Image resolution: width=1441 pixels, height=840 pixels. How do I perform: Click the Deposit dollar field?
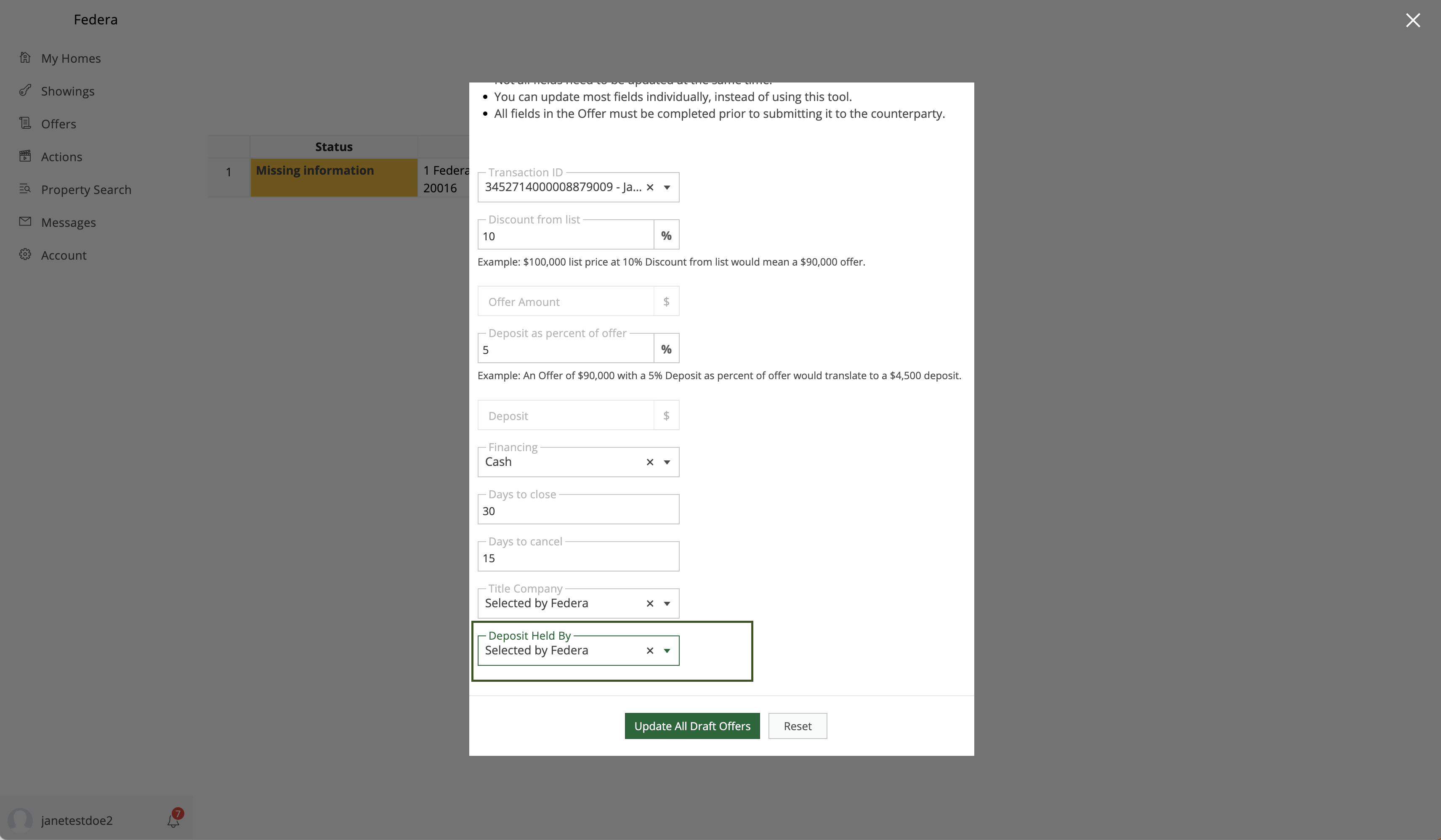click(566, 415)
